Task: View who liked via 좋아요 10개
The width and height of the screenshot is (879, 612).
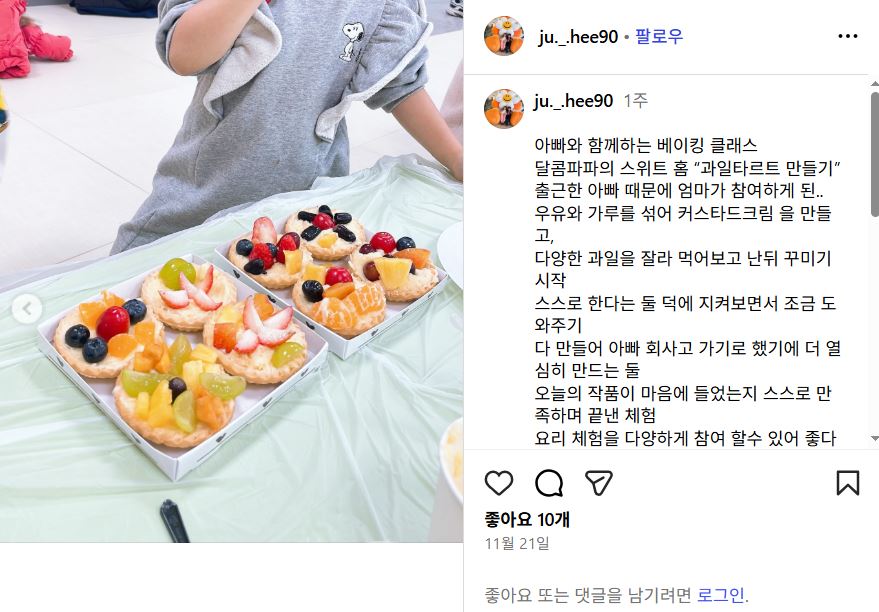Action: [x=527, y=520]
